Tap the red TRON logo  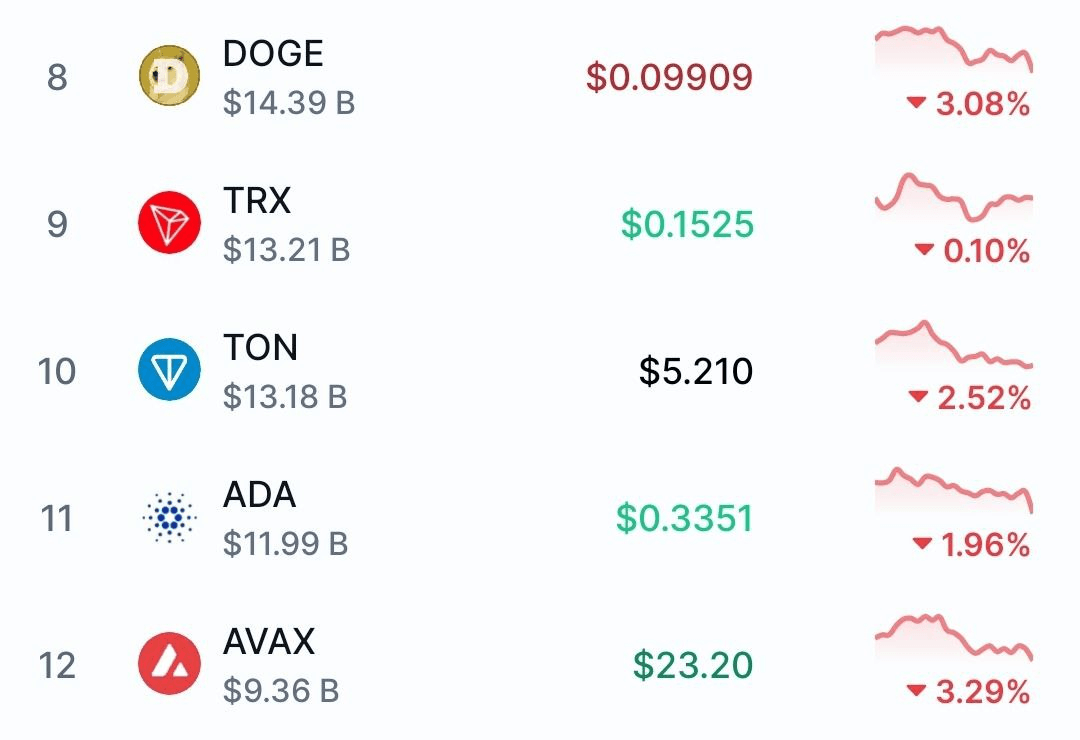click(169, 223)
